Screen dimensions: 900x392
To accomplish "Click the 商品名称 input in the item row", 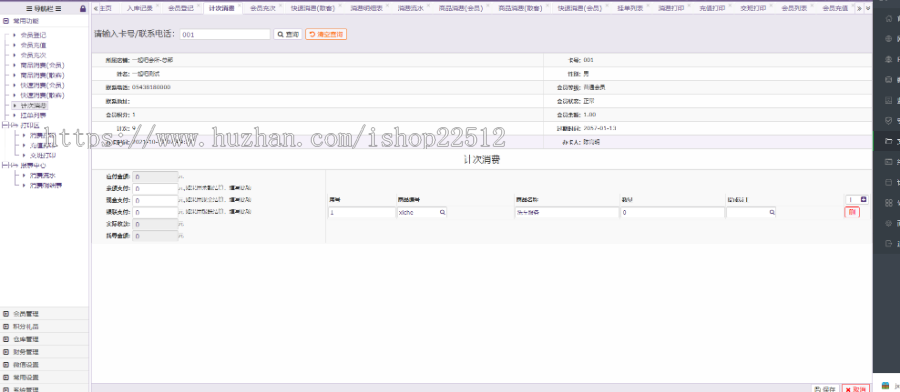I will tap(567, 212).
